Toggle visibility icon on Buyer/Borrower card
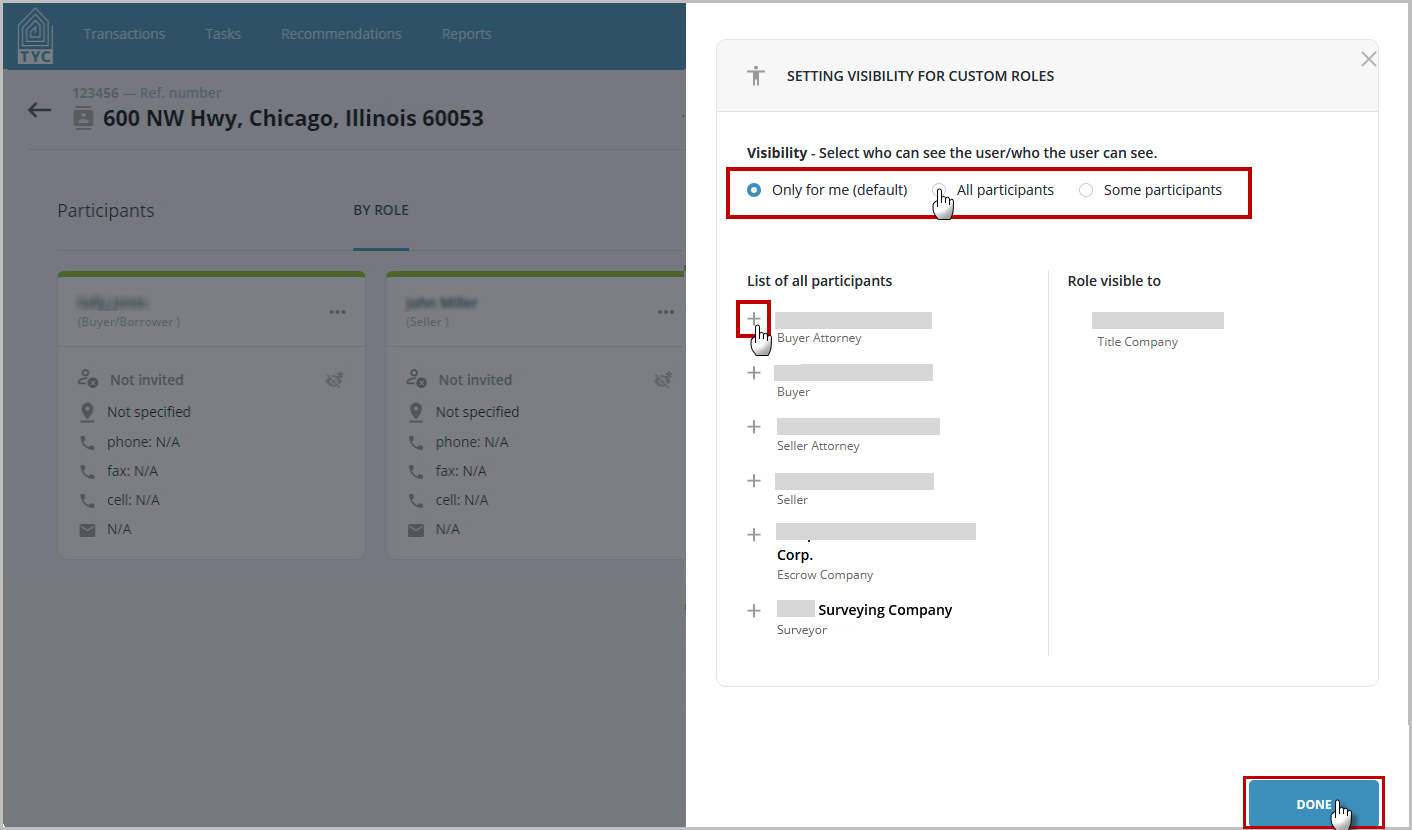Image resolution: width=1412 pixels, height=830 pixels. [x=335, y=380]
